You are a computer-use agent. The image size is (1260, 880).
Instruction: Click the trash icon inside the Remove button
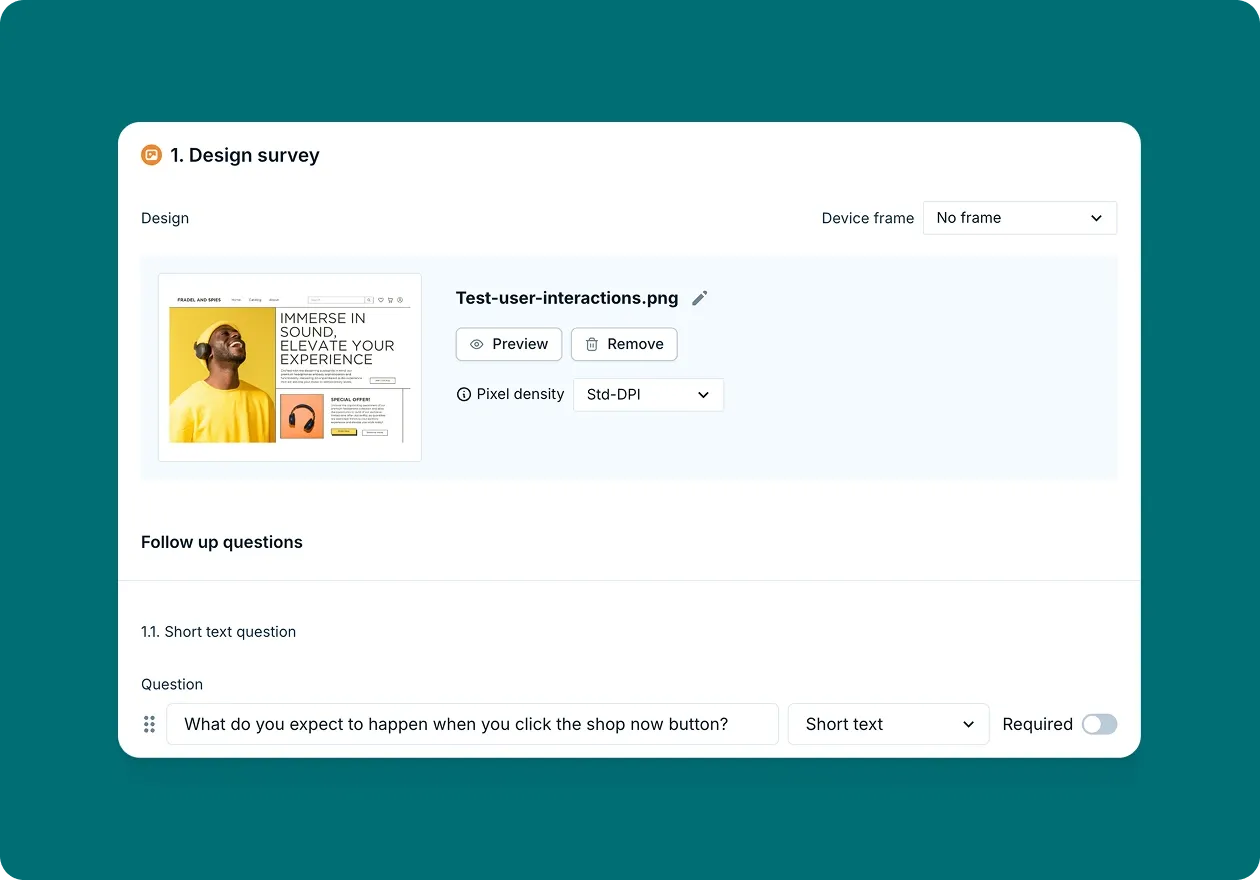(591, 344)
